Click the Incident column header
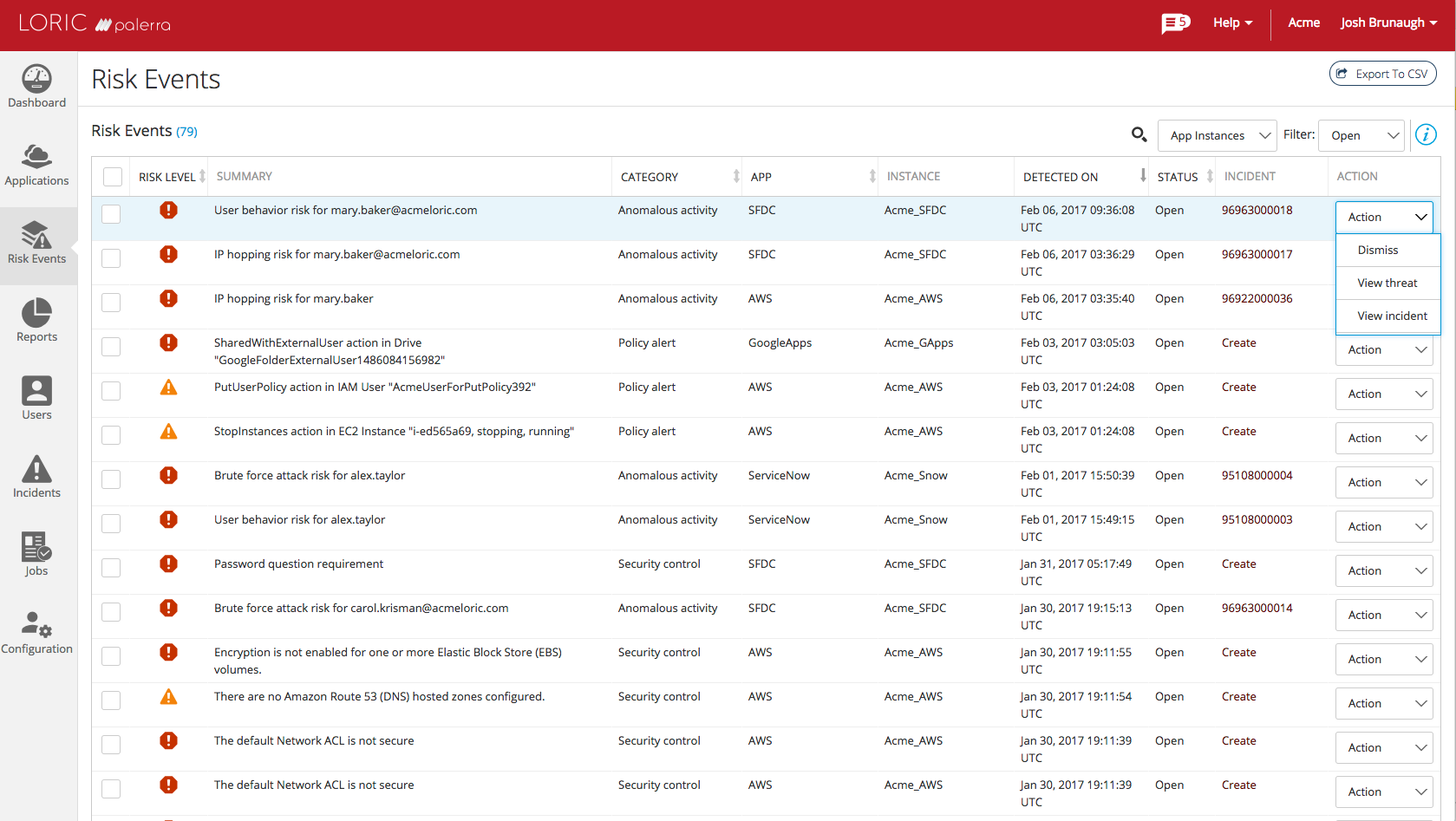Viewport: 1456px width, 821px height. coord(1250,176)
